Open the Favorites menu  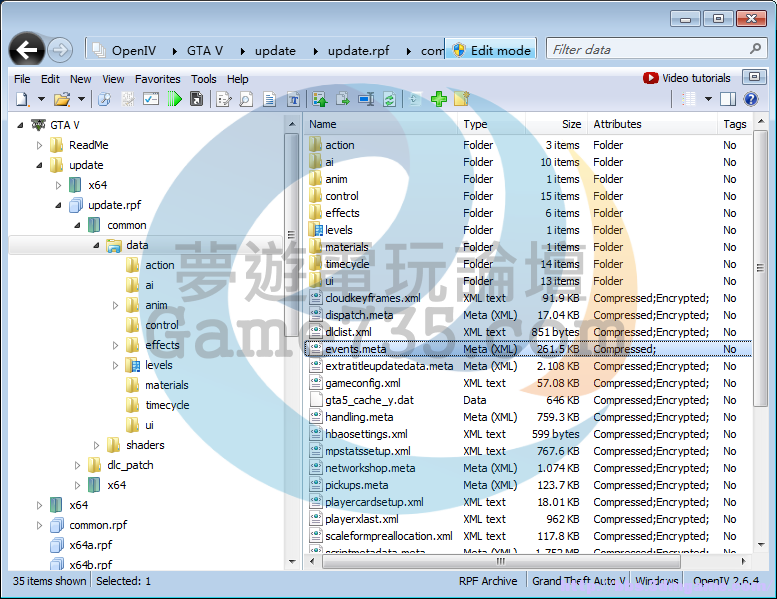(158, 79)
